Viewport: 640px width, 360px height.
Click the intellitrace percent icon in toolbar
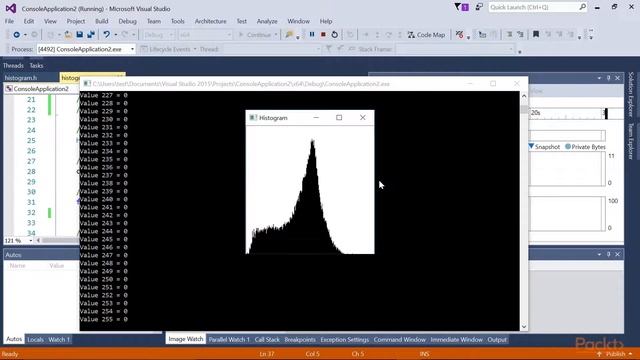click(460, 35)
